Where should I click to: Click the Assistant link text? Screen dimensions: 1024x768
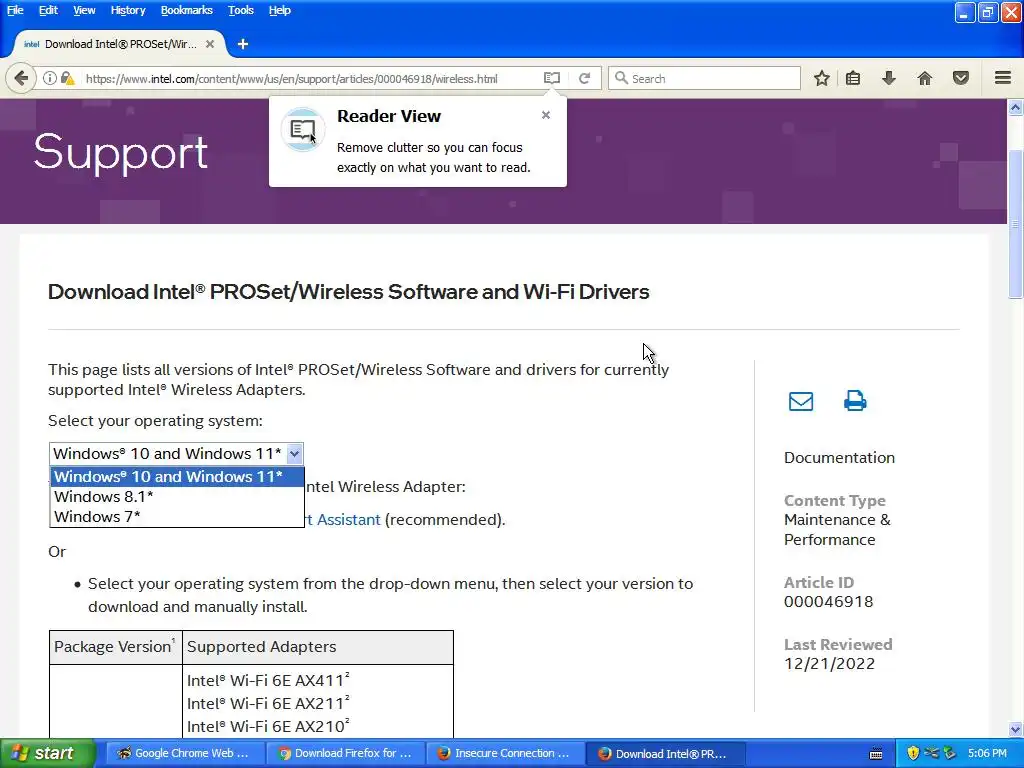(x=343, y=520)
